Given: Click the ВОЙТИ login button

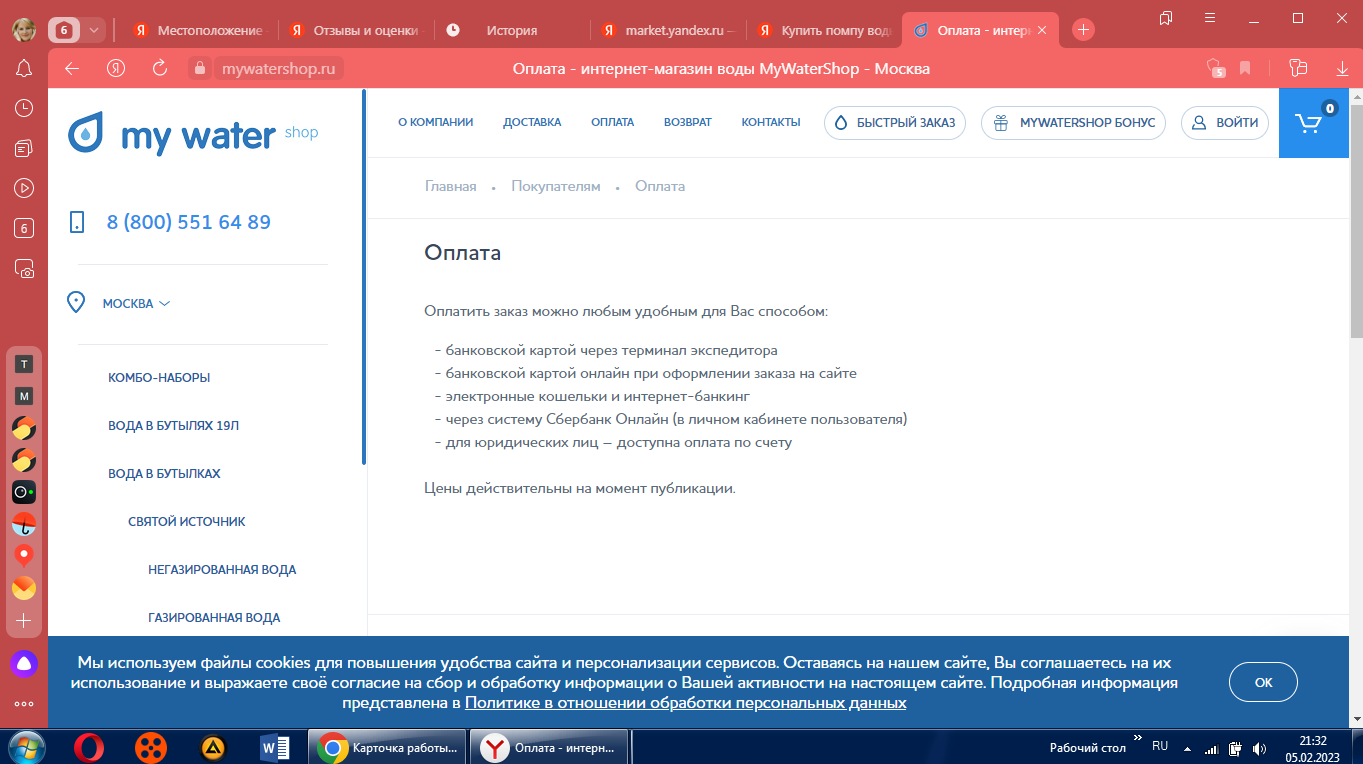Looking at the screenshot, I should point(1225,123).
